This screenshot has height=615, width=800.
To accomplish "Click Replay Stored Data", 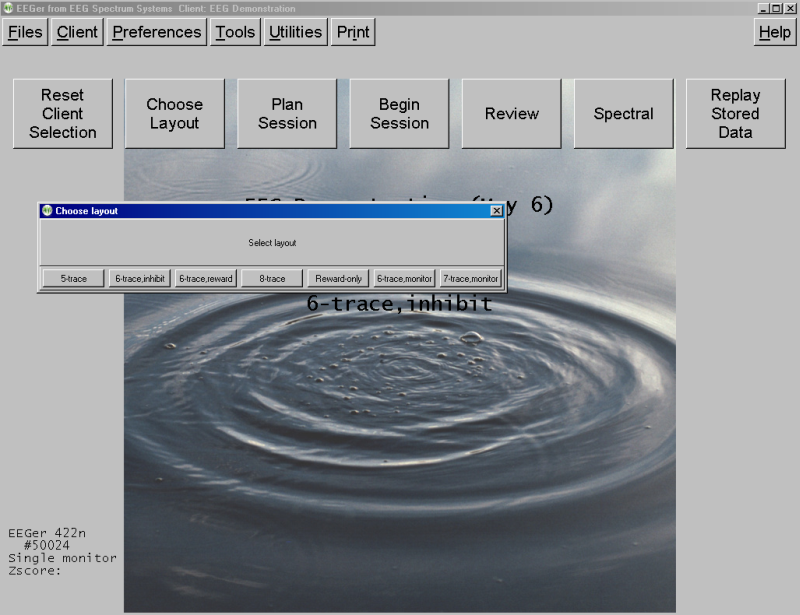I will point(735,114).
